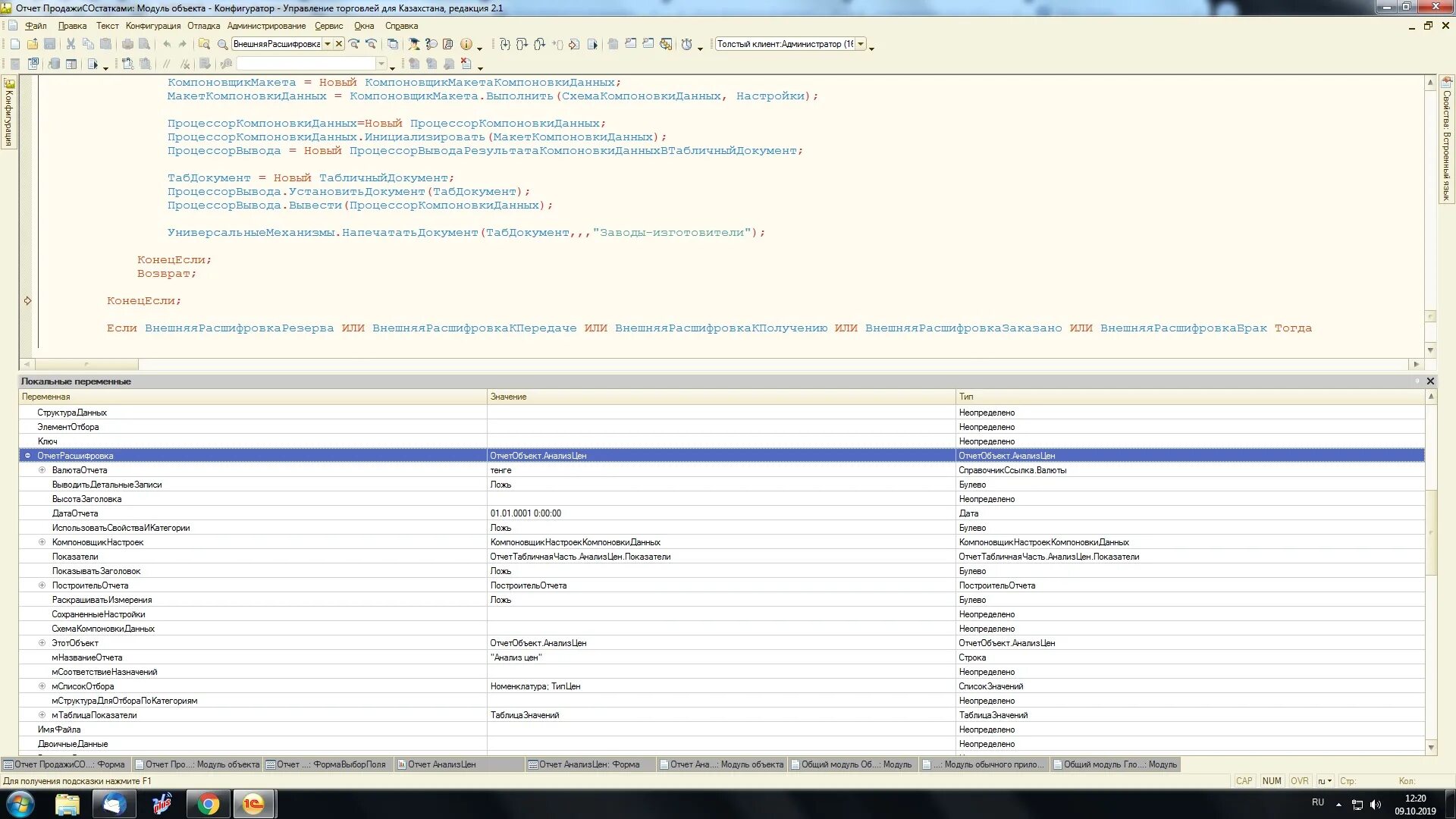Open Google Chrome from the taskbar
This screenshot has height=819, width=1456.
(x=208, y=804)
